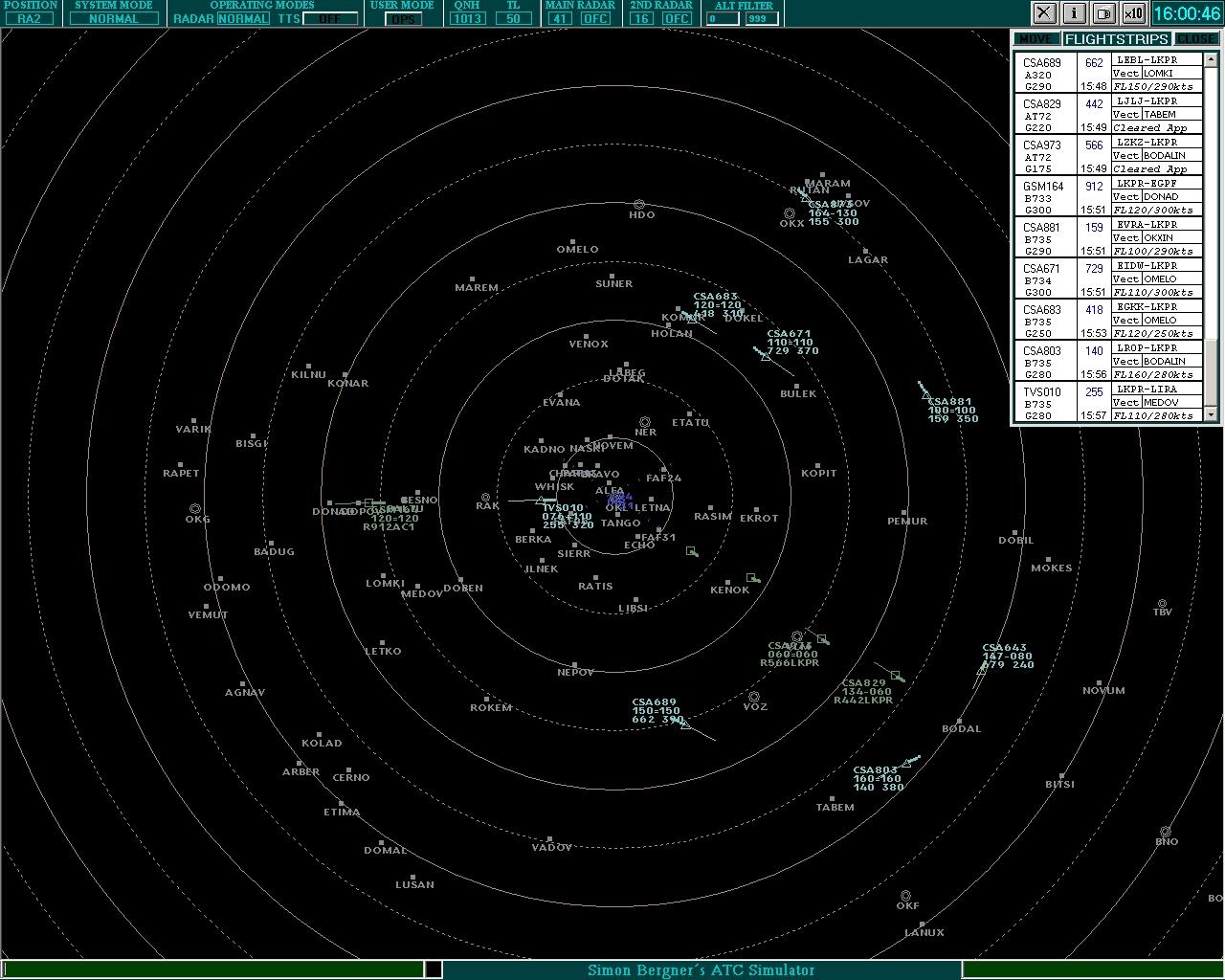Image resolution: width=1225 pixels, height=980 pixels.
Task: Click the QNH 1013 value
Action: click(468, 19)
